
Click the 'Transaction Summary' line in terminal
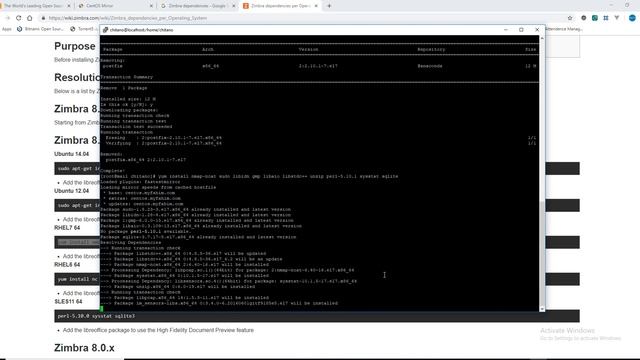coord(127,77)
